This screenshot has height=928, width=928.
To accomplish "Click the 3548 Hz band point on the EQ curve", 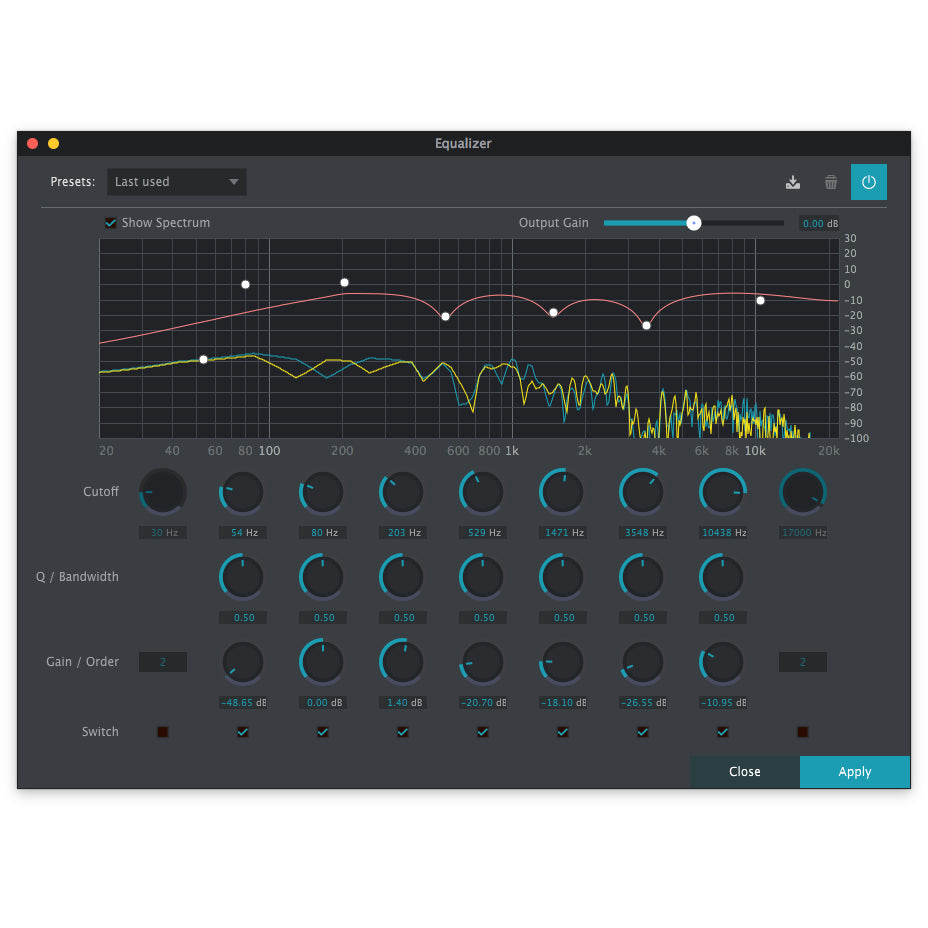I will coord(646,325).
